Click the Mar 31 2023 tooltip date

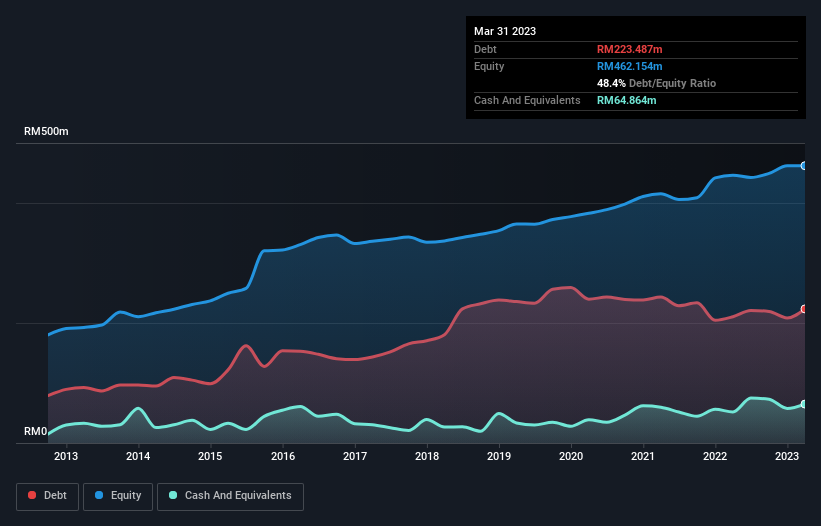pos(505,31)
